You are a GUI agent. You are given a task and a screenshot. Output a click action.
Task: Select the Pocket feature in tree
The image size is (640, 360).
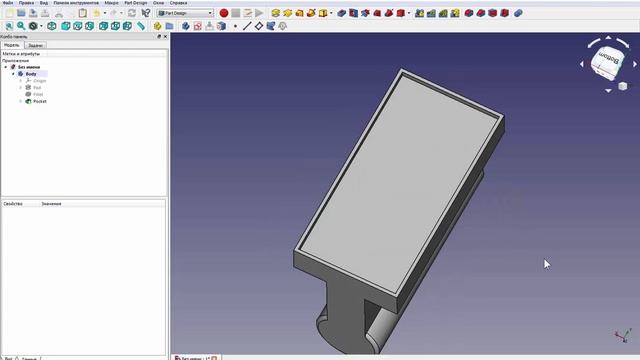coord(40,101)
